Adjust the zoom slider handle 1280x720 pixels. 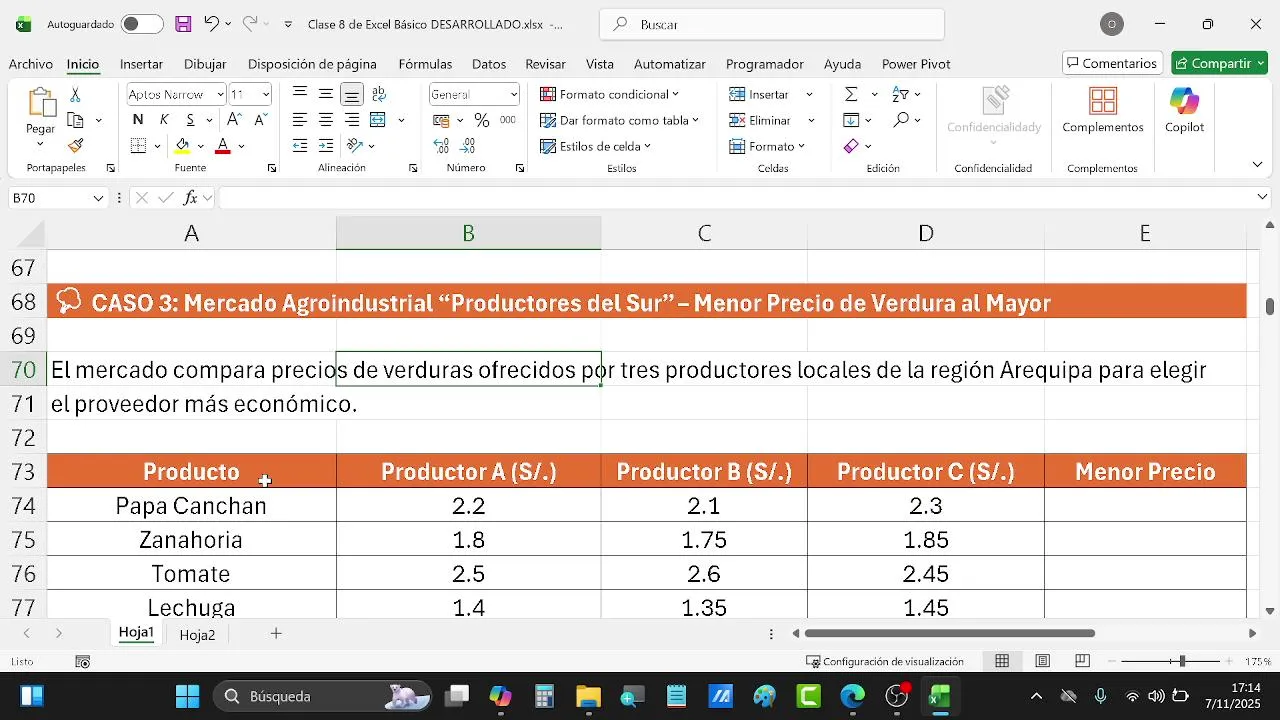[1182, 661]
